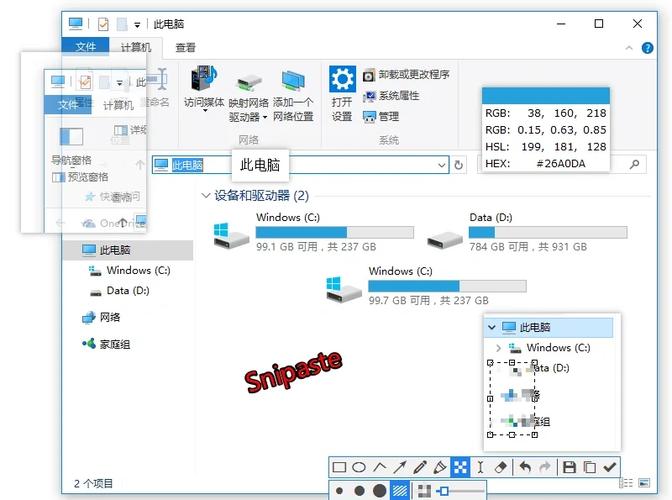The image size is (672, 500).
Task: Select the arrow annotation tool
Action: click(399, 467)
